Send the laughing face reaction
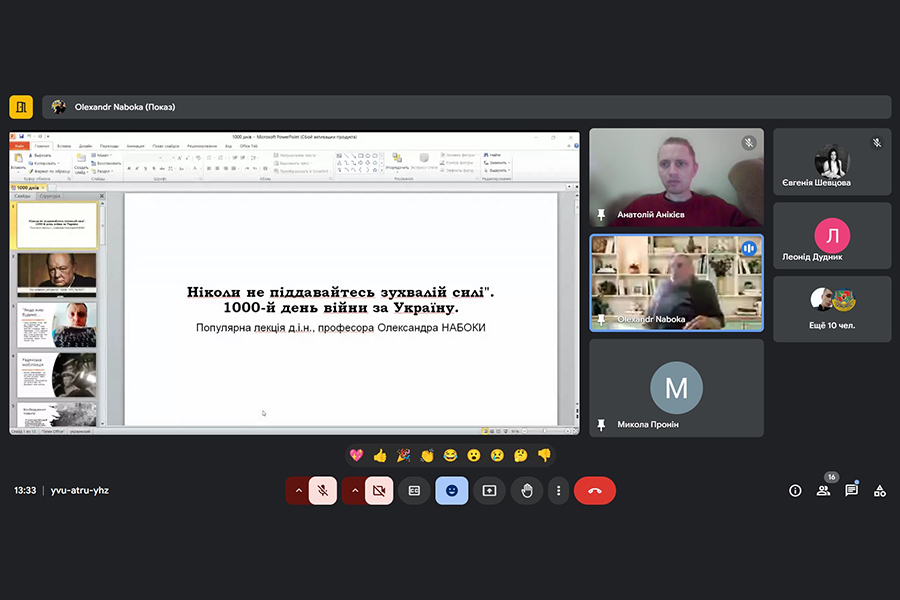Screen dimensions: 900x600 tap(451, 455)
